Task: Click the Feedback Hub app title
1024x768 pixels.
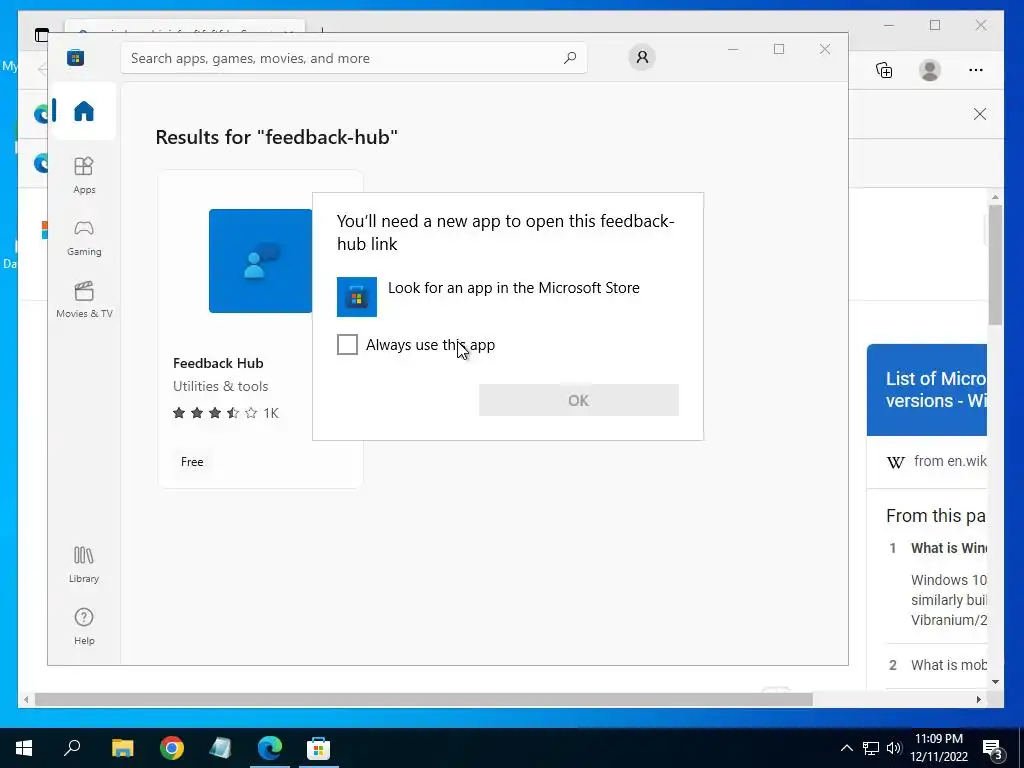Action: pos(218,363)
